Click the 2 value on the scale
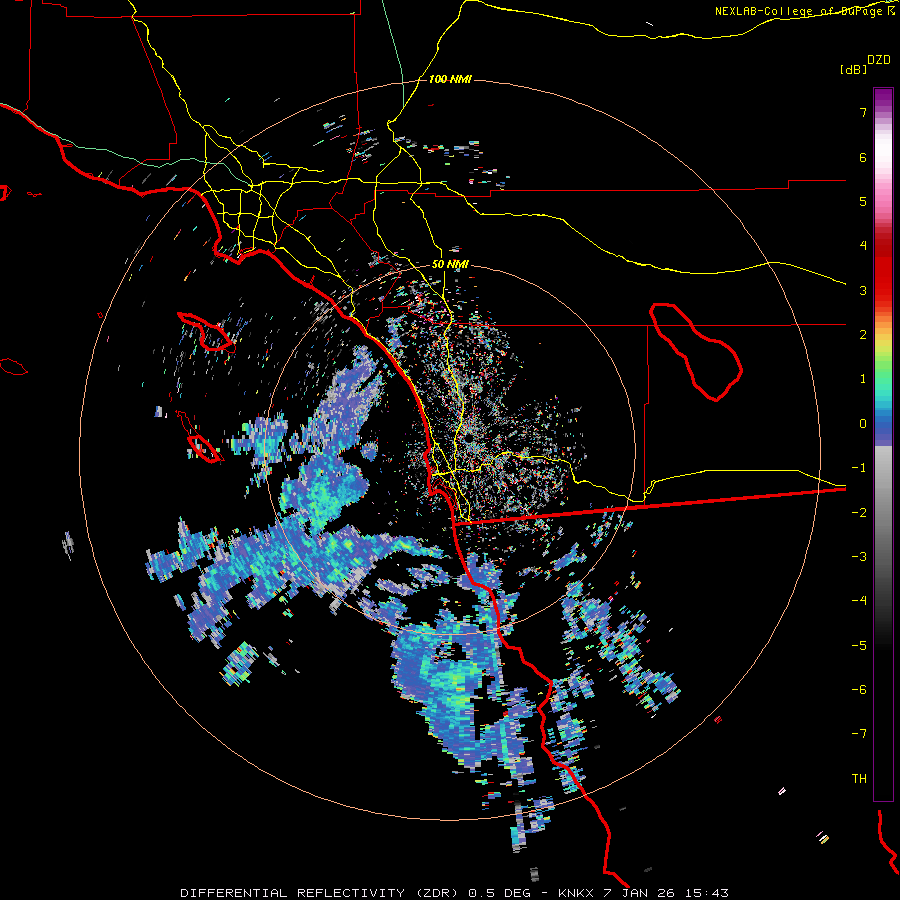This screenshot has height=900, width=900. coord(863,335)
